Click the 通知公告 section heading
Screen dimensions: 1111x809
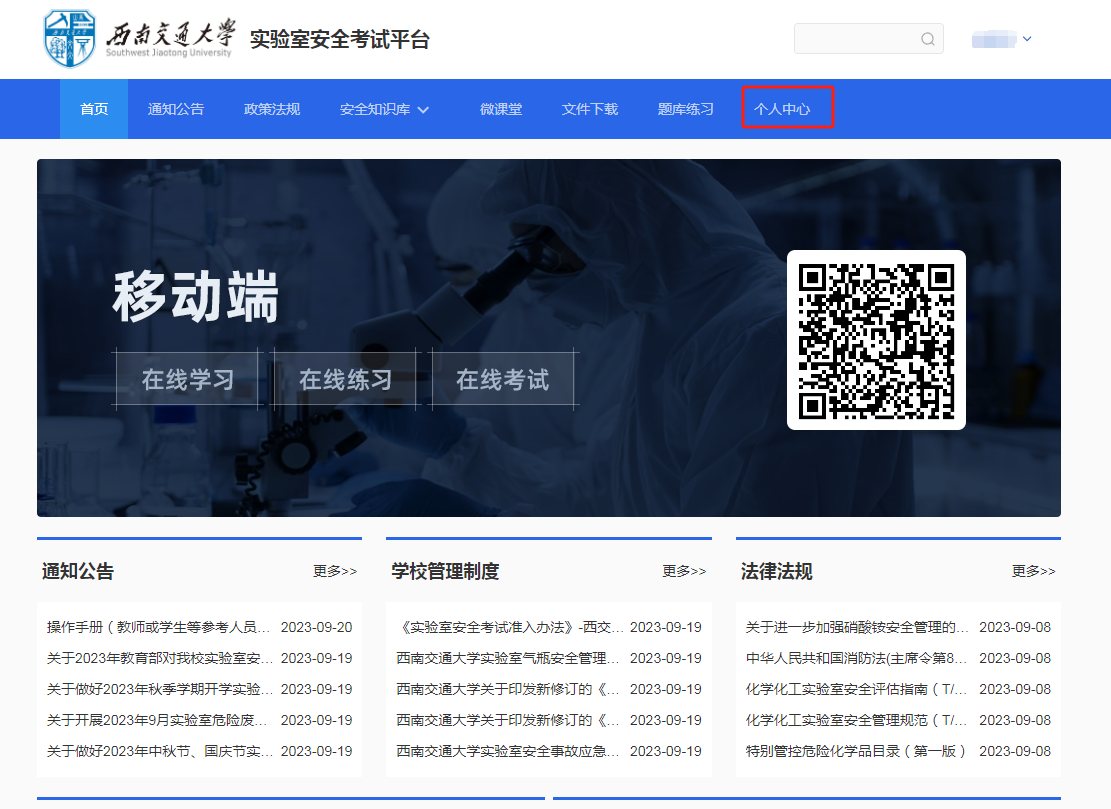(78, 571)
